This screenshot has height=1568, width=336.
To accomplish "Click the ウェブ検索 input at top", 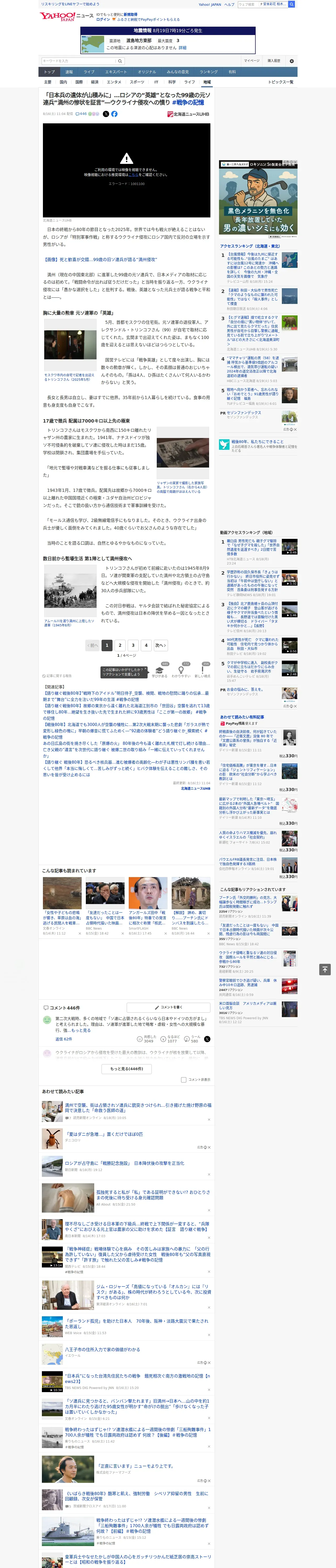I will point(248,4).
